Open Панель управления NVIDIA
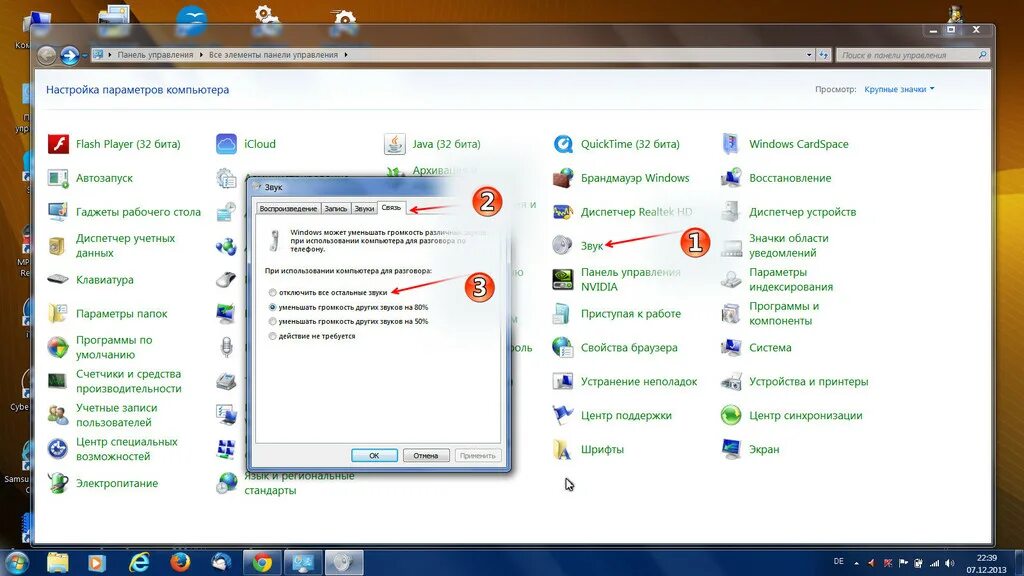 point(617,280)
